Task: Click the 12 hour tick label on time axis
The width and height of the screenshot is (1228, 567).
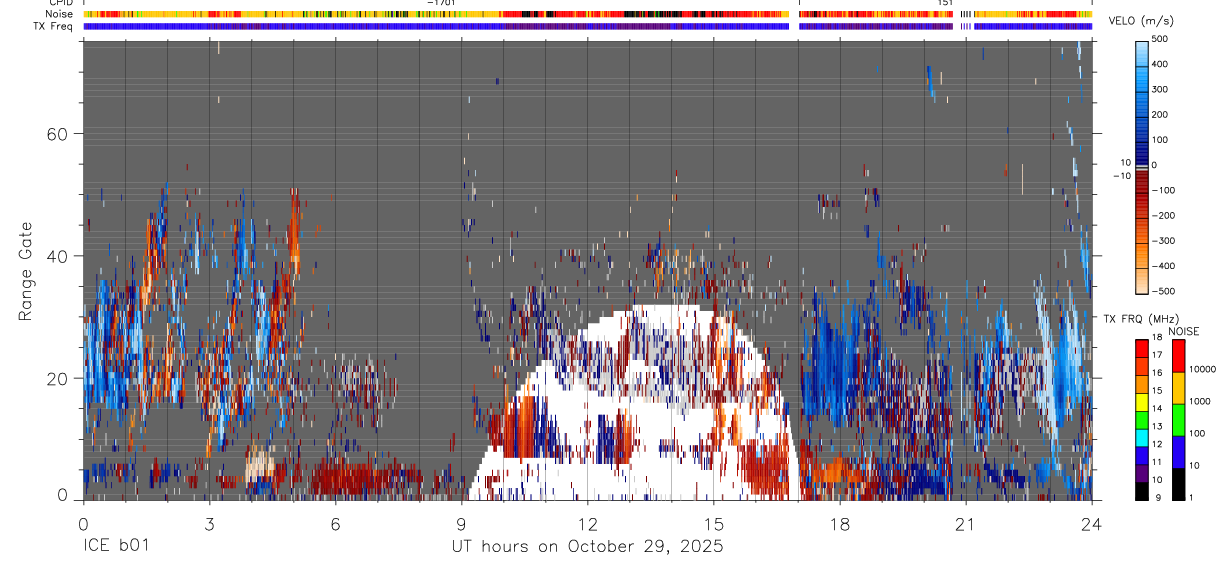Action: (588, 524)
